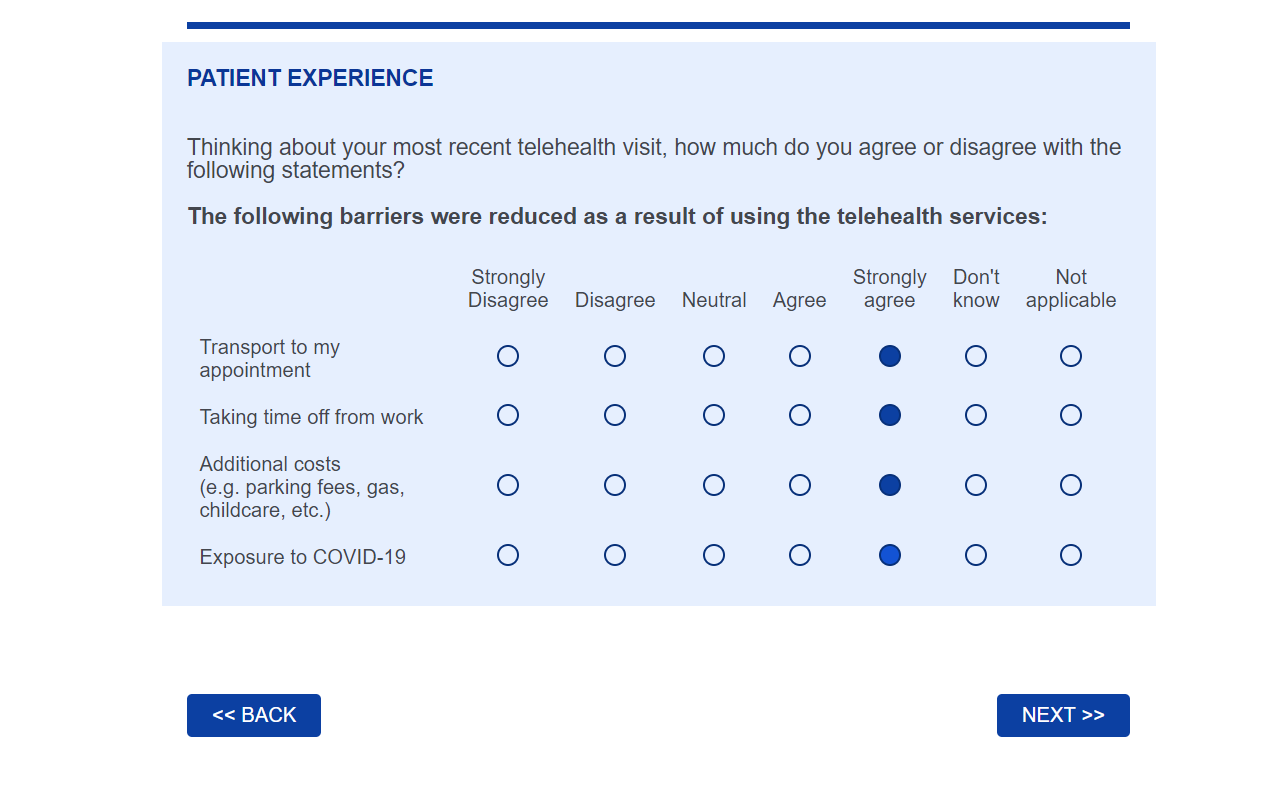Choose Not applicable for Additional costs row
1266x790 pixels.
[x=1071, y=485]
